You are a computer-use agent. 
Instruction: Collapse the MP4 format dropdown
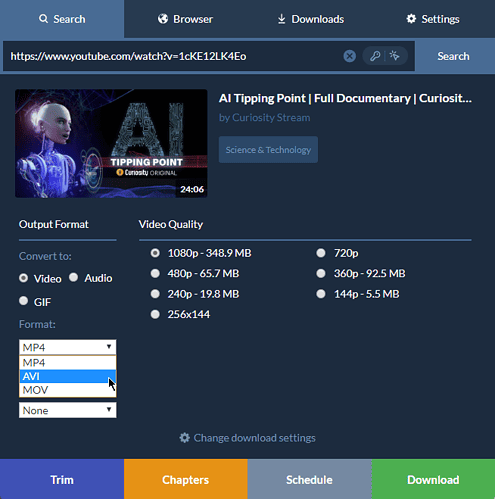(x=68, y=347)
